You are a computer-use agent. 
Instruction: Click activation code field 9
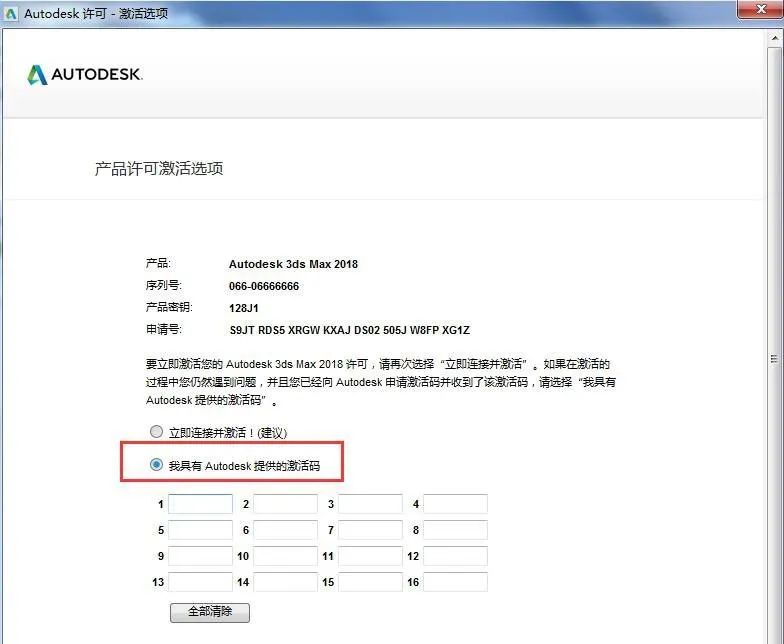tap(200, 556)
